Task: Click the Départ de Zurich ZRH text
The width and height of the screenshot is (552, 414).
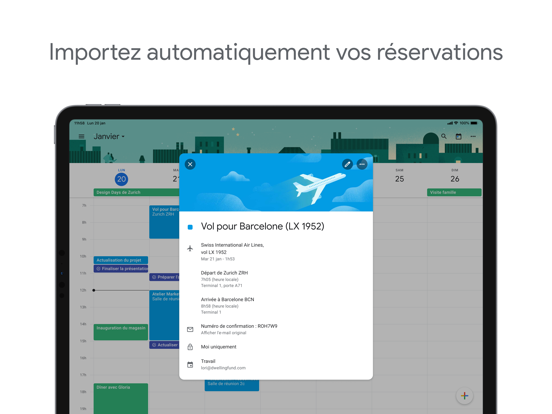Action: pyautogui.click(x=224, y=273)
